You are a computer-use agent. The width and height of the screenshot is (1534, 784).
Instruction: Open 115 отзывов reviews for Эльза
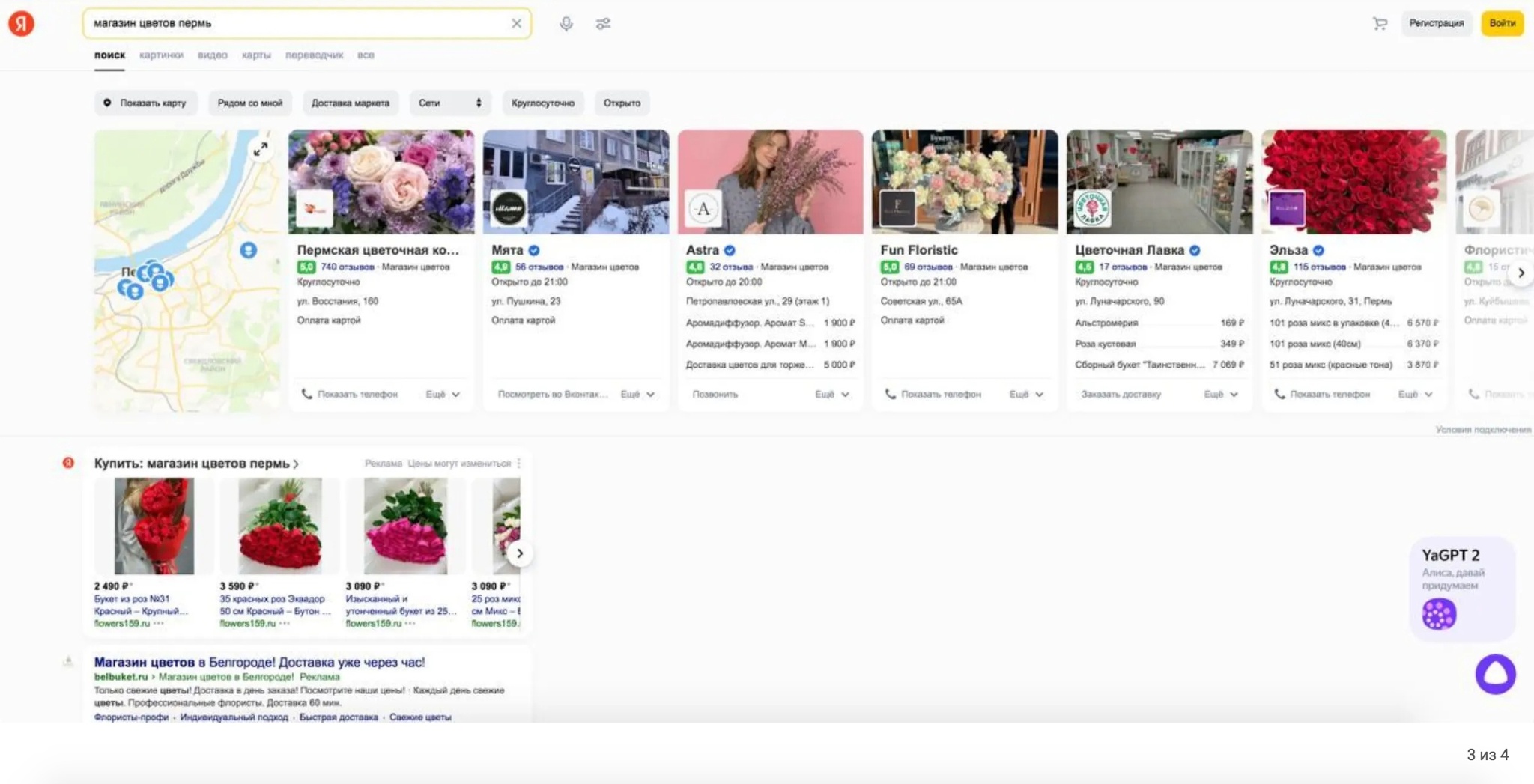(1319, 267)
